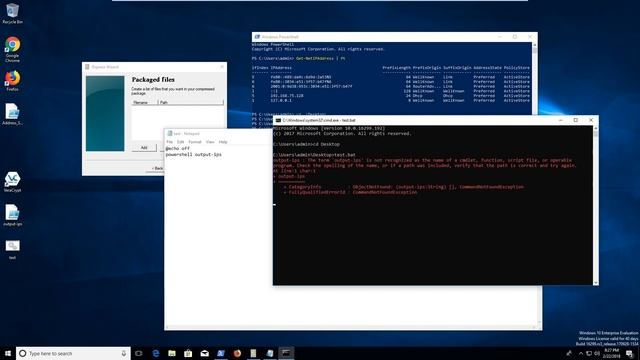
Task: Switch to Firefox in the taskbar
Action: point(237,353)
